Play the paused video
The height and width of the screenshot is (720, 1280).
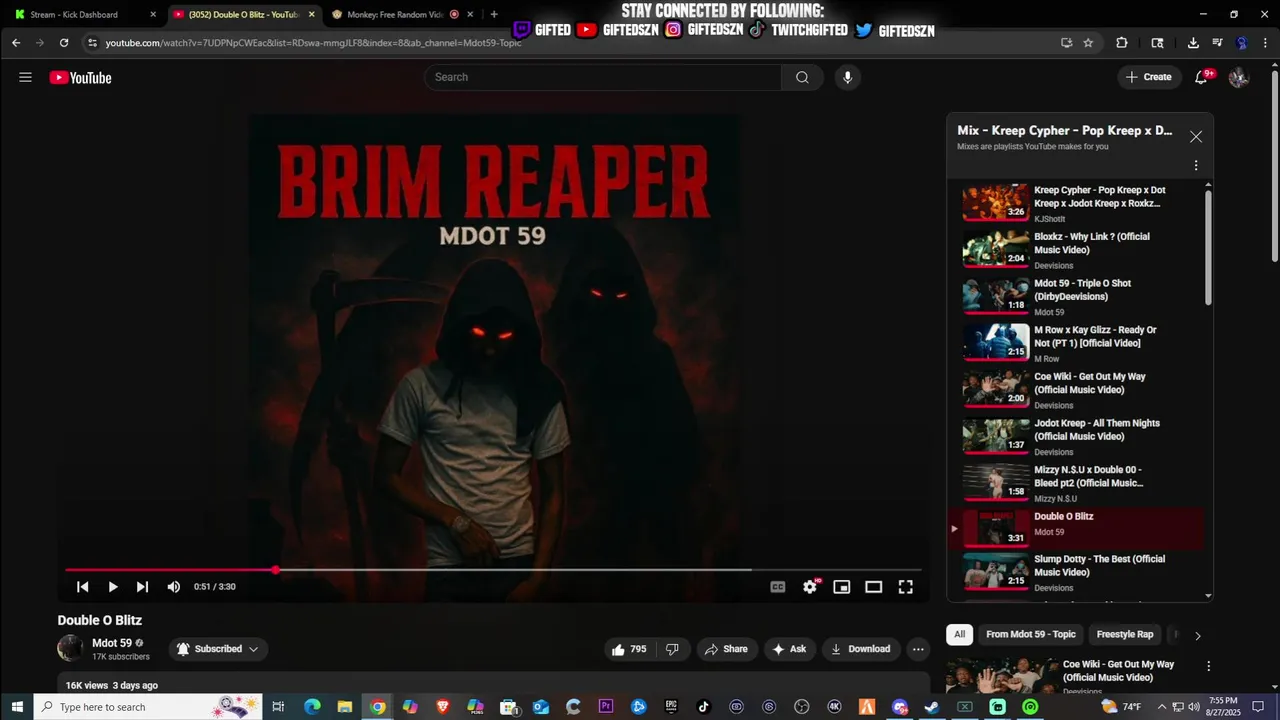[x=113, y=587]
